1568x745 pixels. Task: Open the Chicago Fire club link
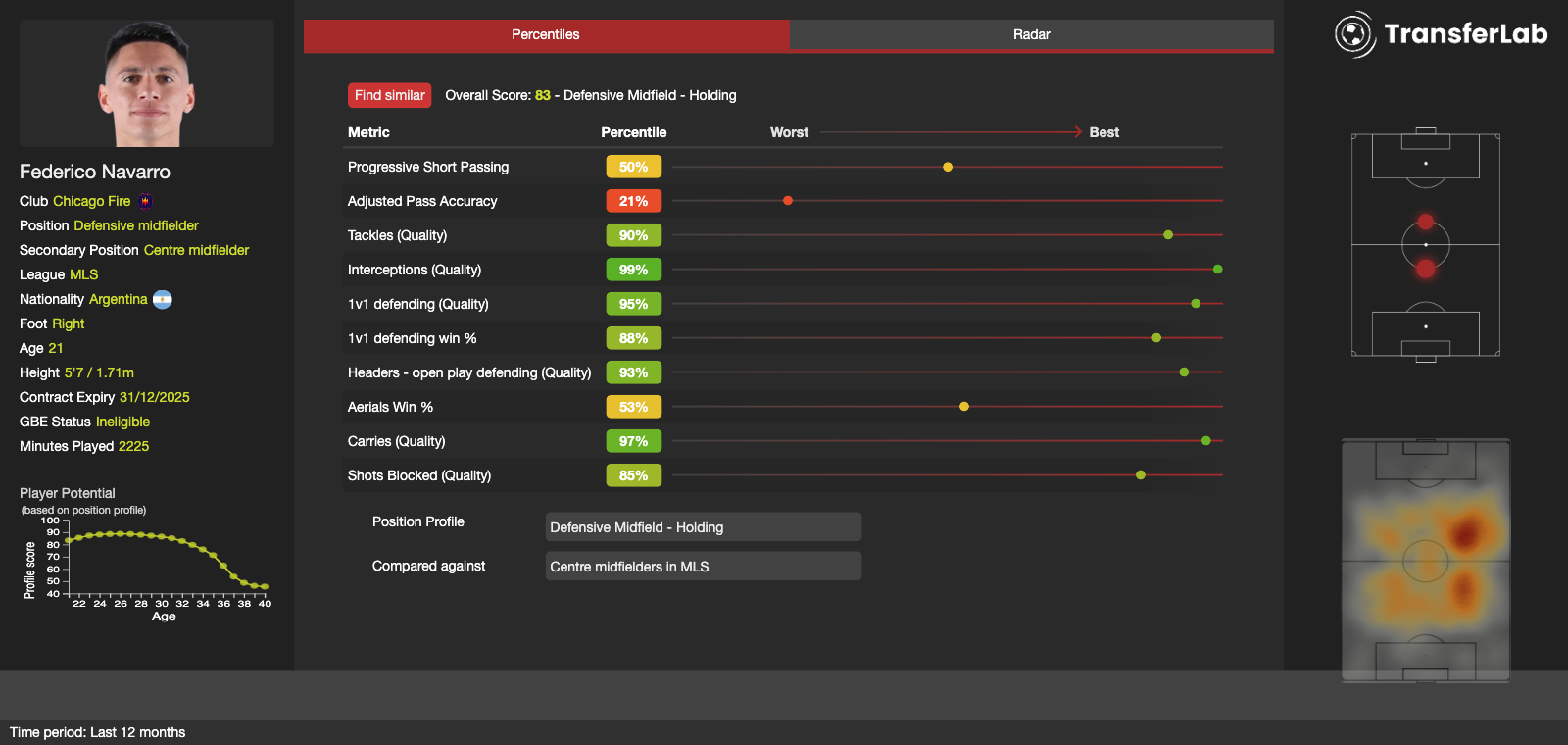91,201
